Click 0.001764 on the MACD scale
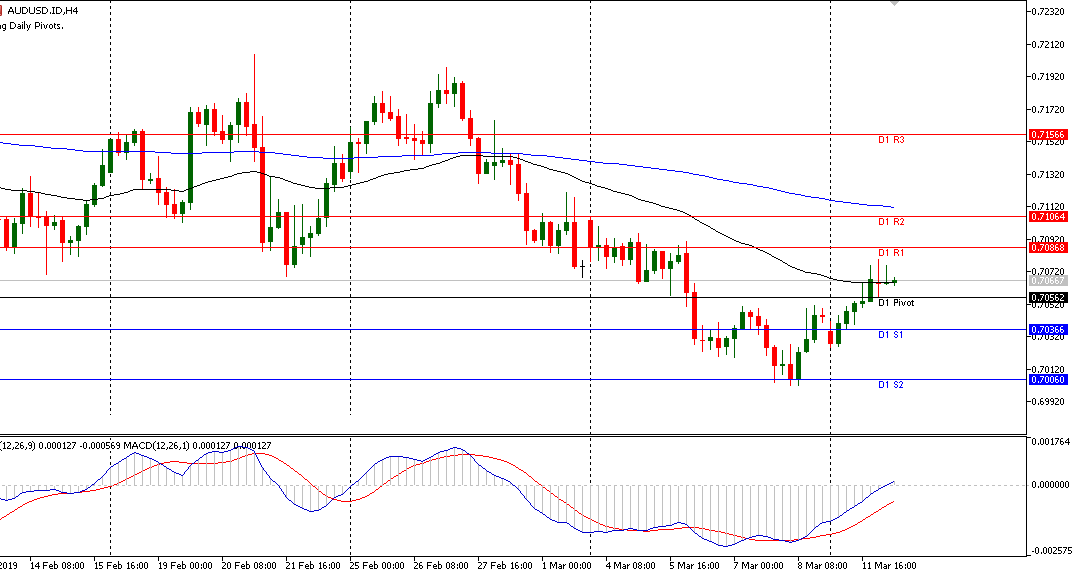This screenshot has width=1079, height=571. [x=1051, y=442]
